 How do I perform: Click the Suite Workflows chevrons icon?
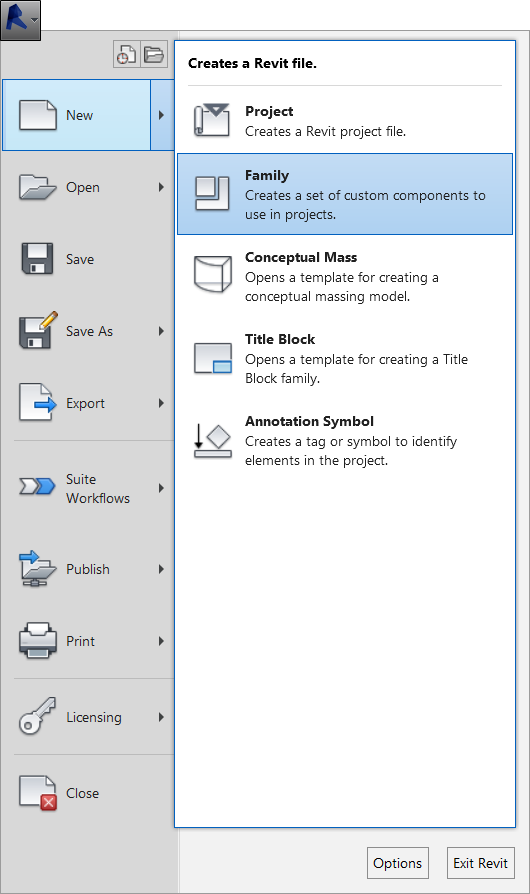pyautogui.click(x=37, y=486)
